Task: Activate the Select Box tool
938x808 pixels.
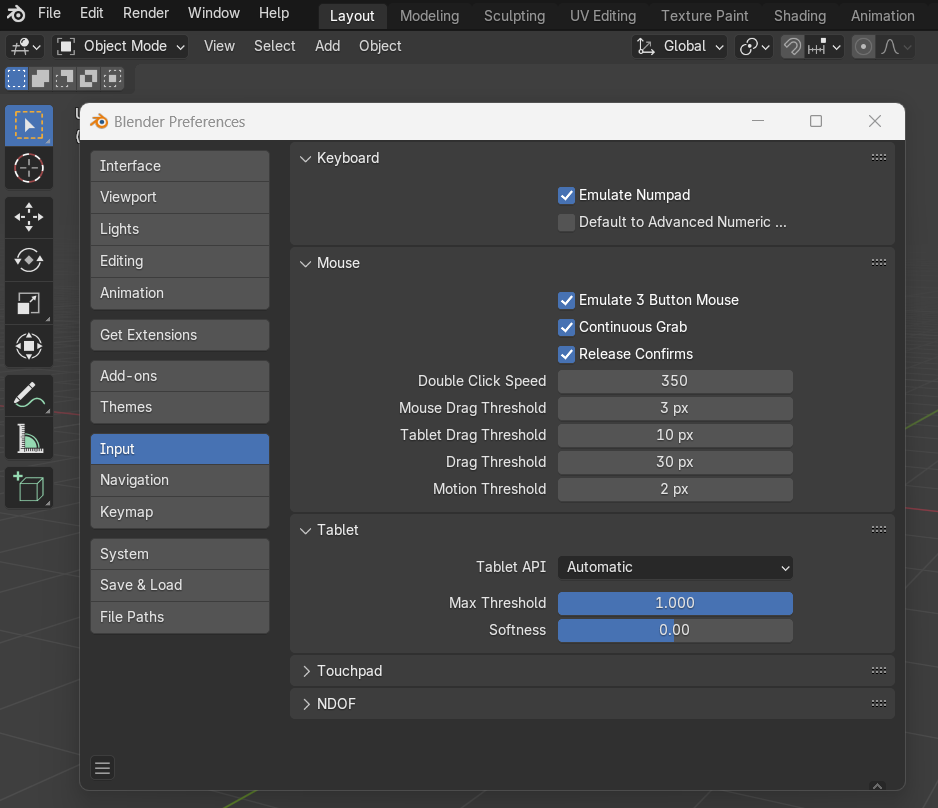Action: click(x=29, y=126)
